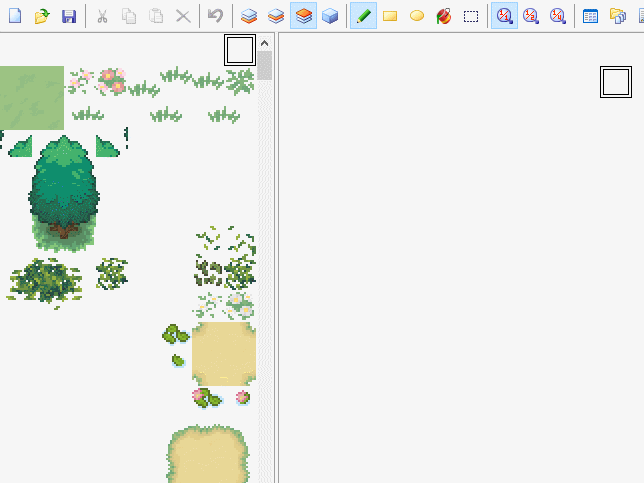Switch to the second map layer
Image resolution: width=644 pixels, height=483 pixels.
coord(276,16)
